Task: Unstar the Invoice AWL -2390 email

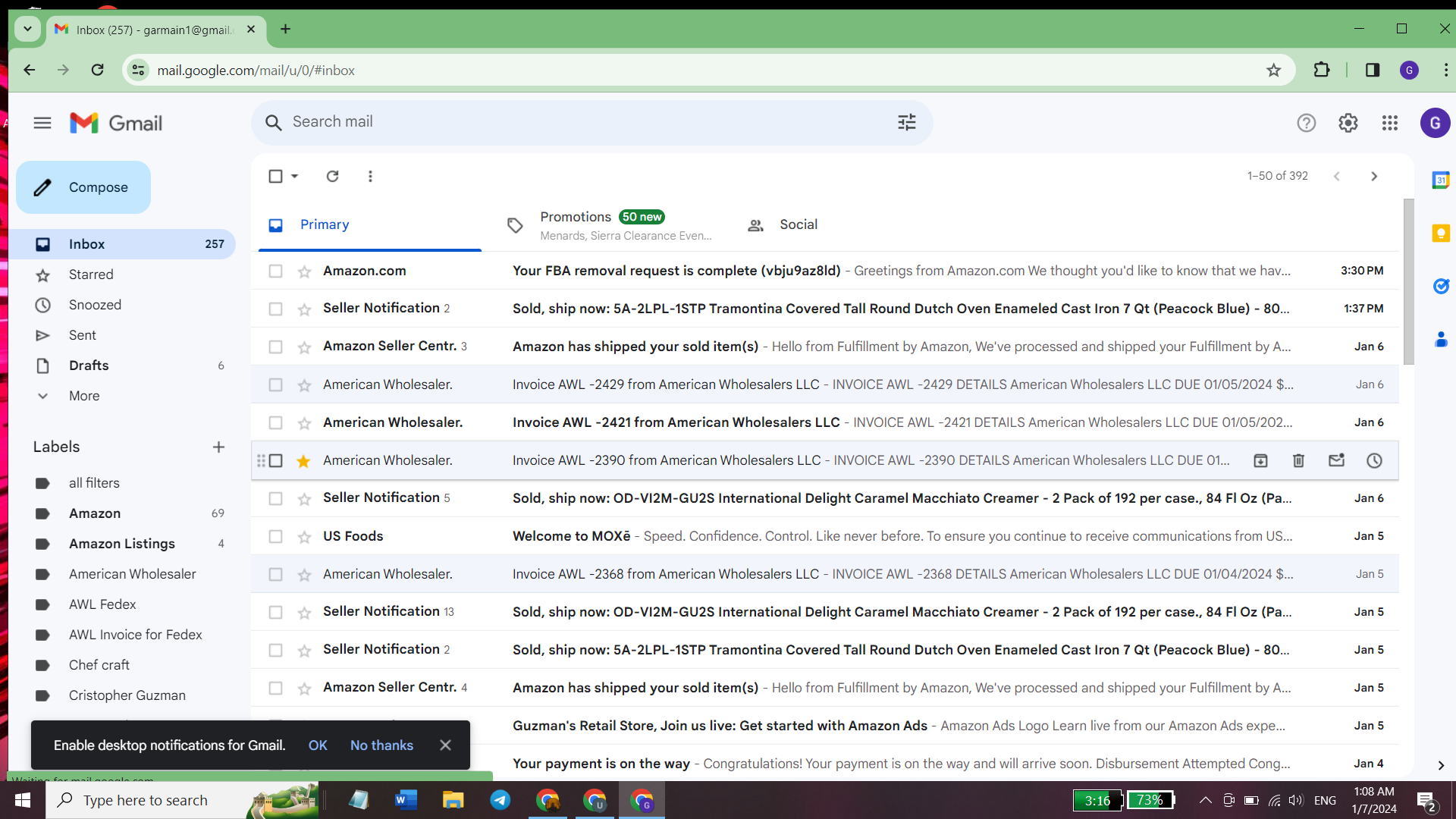Action: 304,460
